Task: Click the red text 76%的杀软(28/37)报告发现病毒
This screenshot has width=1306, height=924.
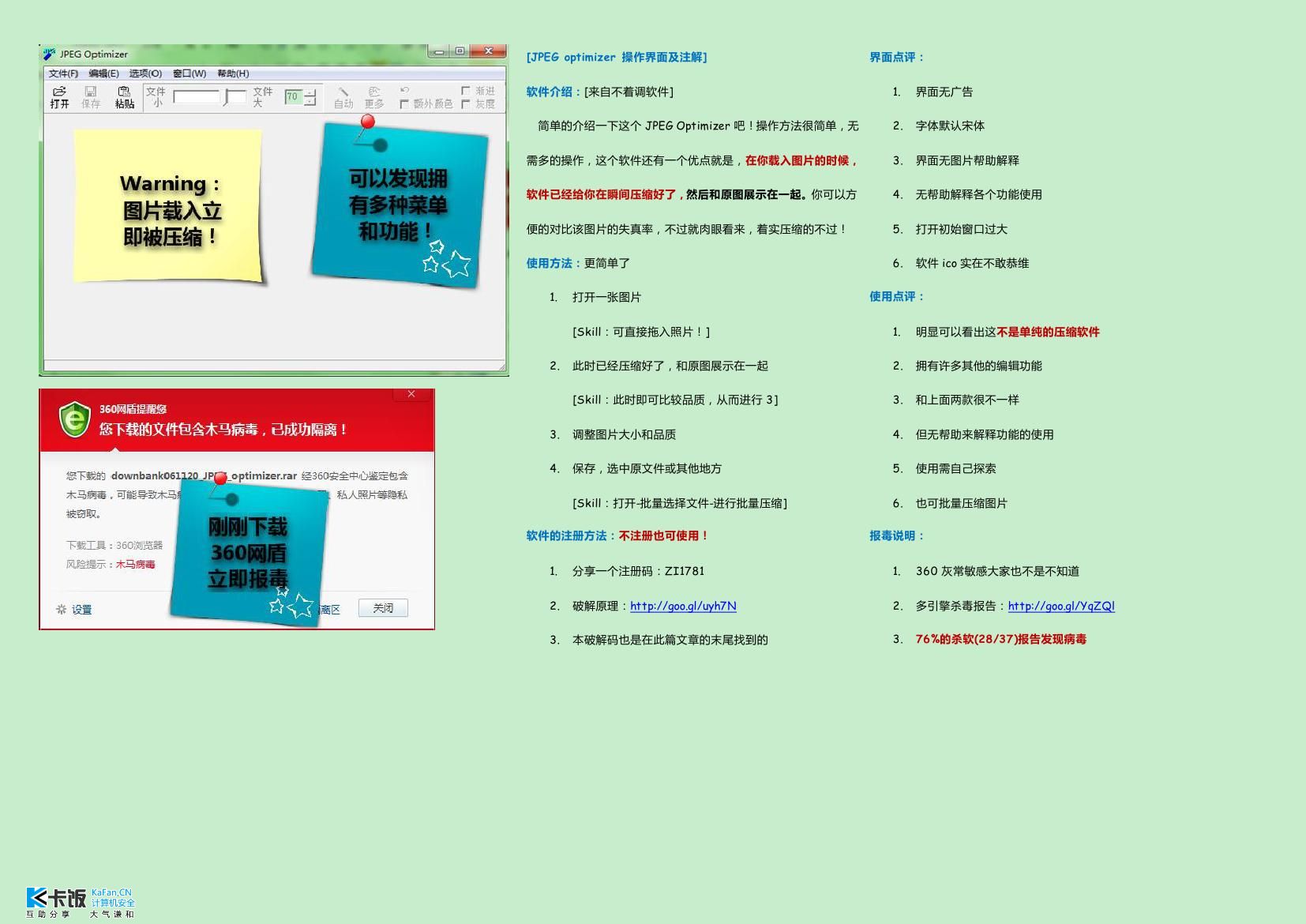Action: (x=1000, y=639)
